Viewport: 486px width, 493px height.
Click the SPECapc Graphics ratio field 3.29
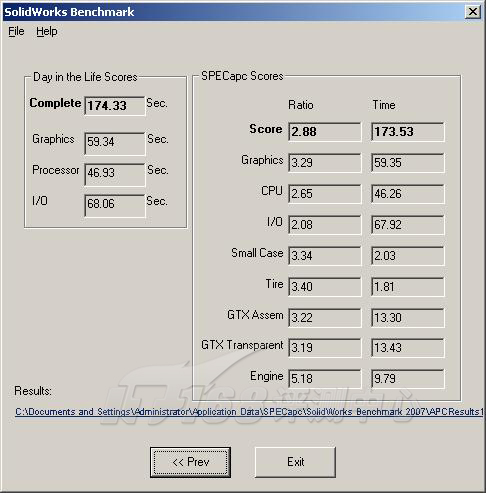325,163
